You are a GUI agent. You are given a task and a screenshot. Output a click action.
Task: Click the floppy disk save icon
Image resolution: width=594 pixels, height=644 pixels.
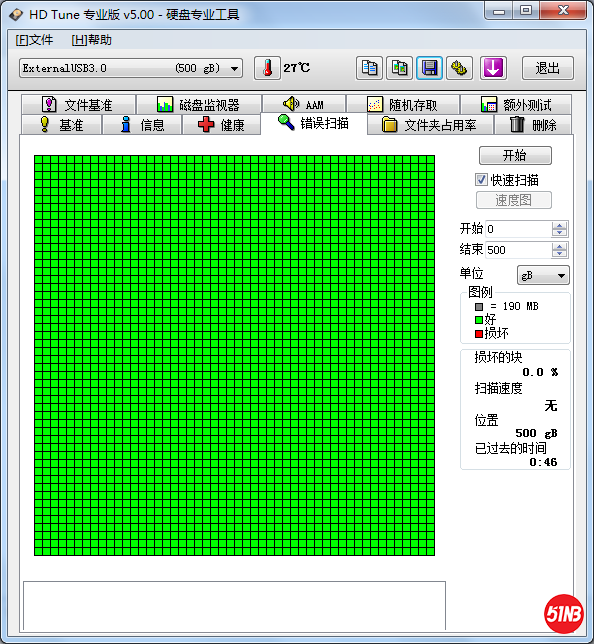[x=429, y=68]
